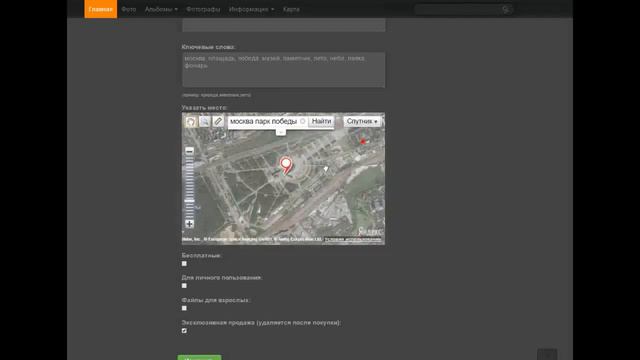The width and height of the screenshot is (640, 360).
Task: Open the map terms of use link
Action: tap(353, 239)
